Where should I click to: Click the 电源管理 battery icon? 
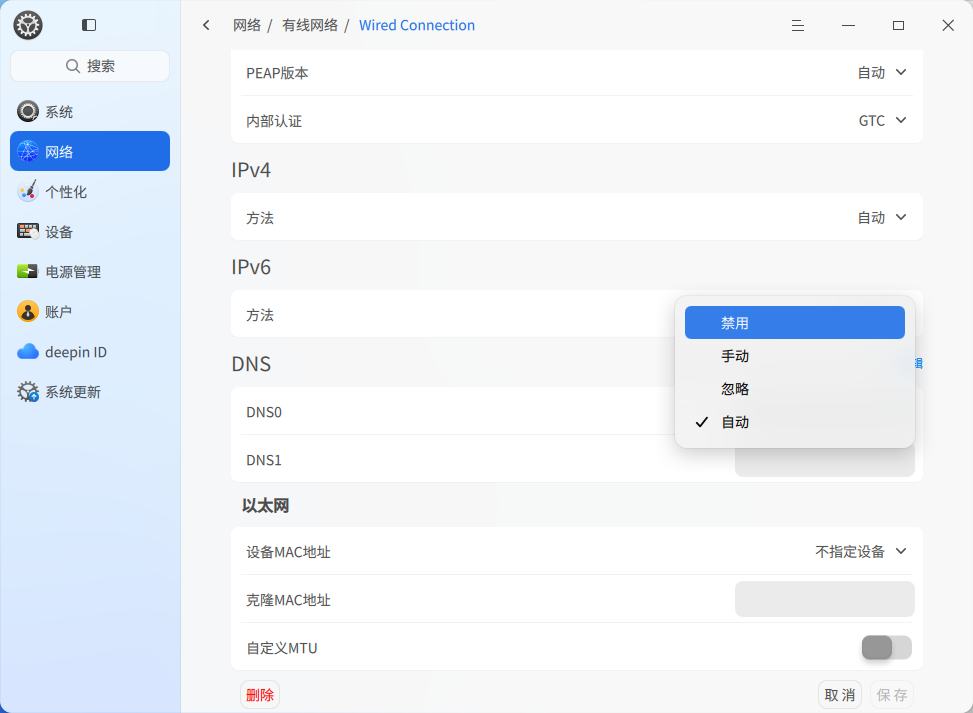(28, 271)
